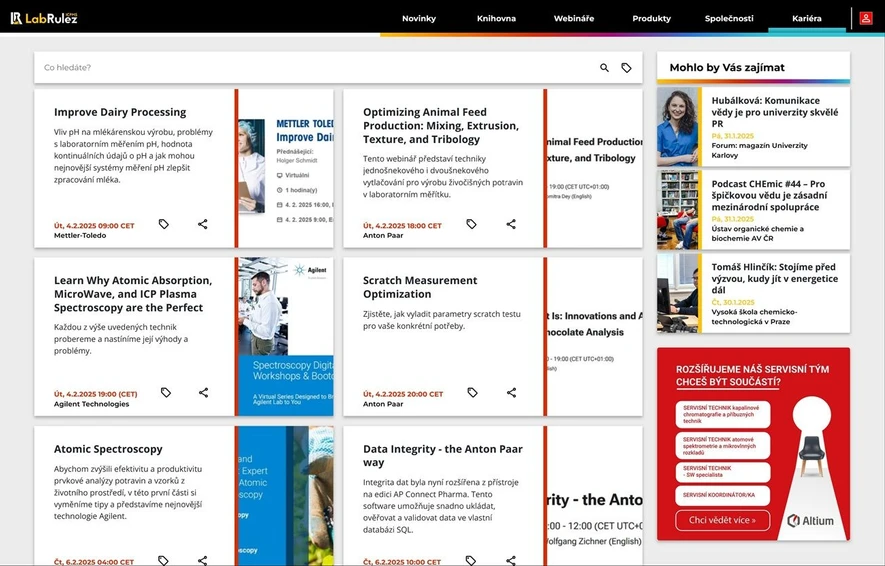Screen dimensions: 885x566
Task: Click Hubálková portrait thumbnail
Action: point(677,126)
